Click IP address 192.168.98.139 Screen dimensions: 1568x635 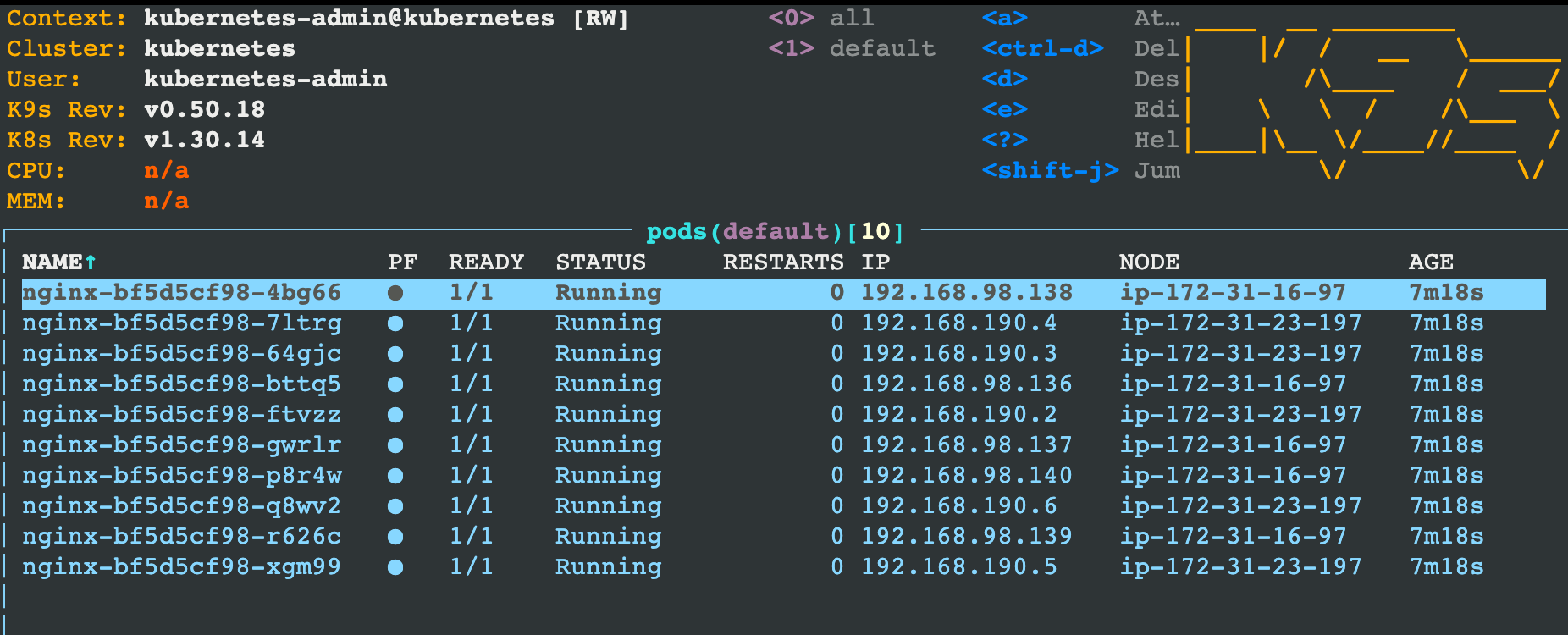[x=966, y=537]
